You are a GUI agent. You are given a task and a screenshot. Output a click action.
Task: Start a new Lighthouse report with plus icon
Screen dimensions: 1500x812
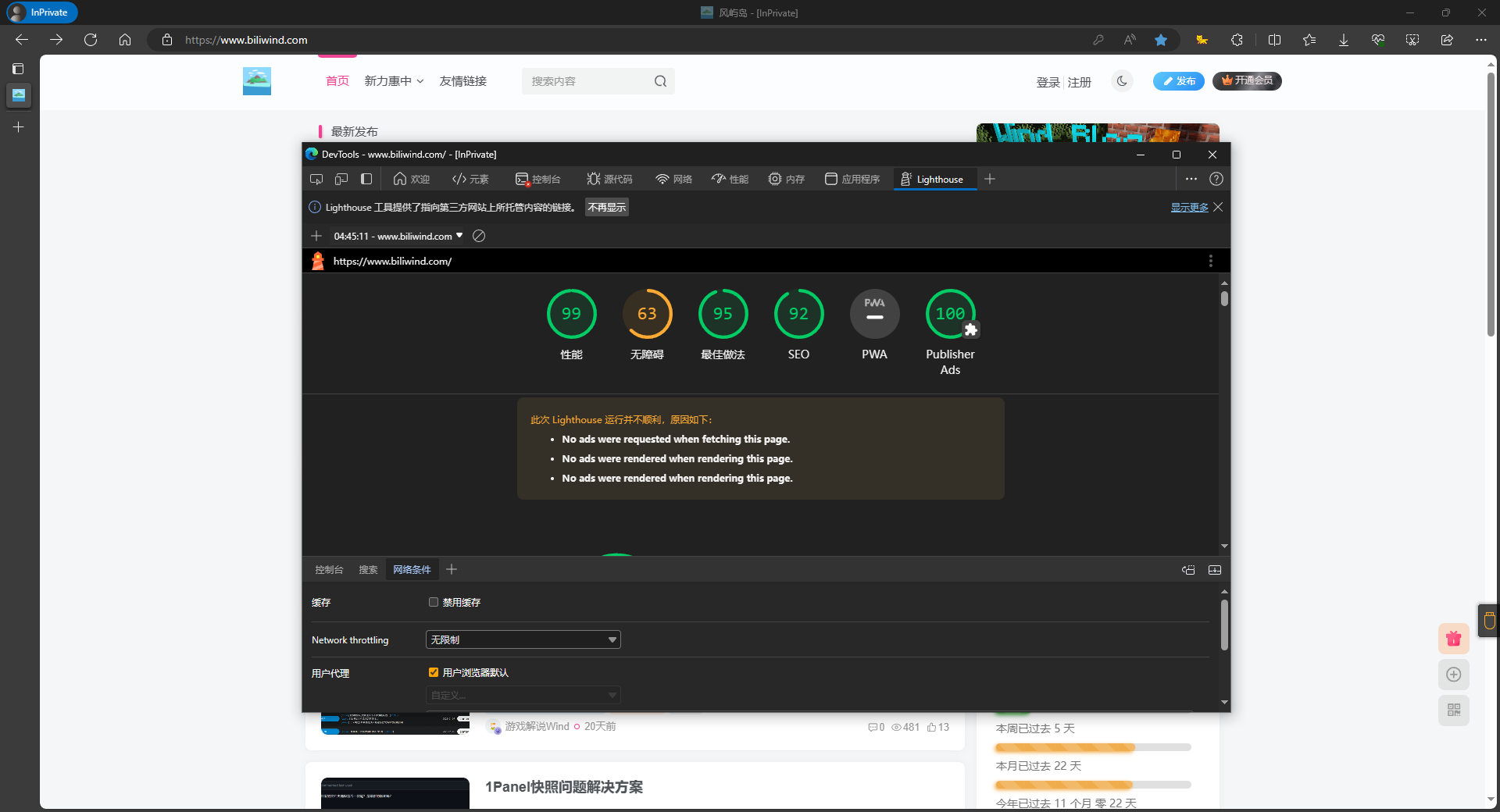(316, 236)
